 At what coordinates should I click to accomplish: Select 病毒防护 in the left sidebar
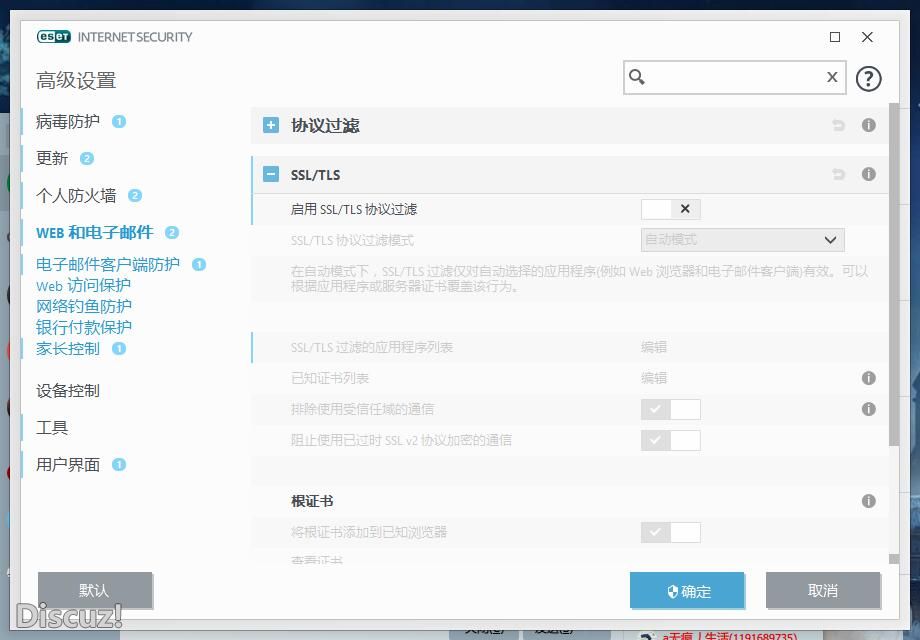(x=68, y=122)
